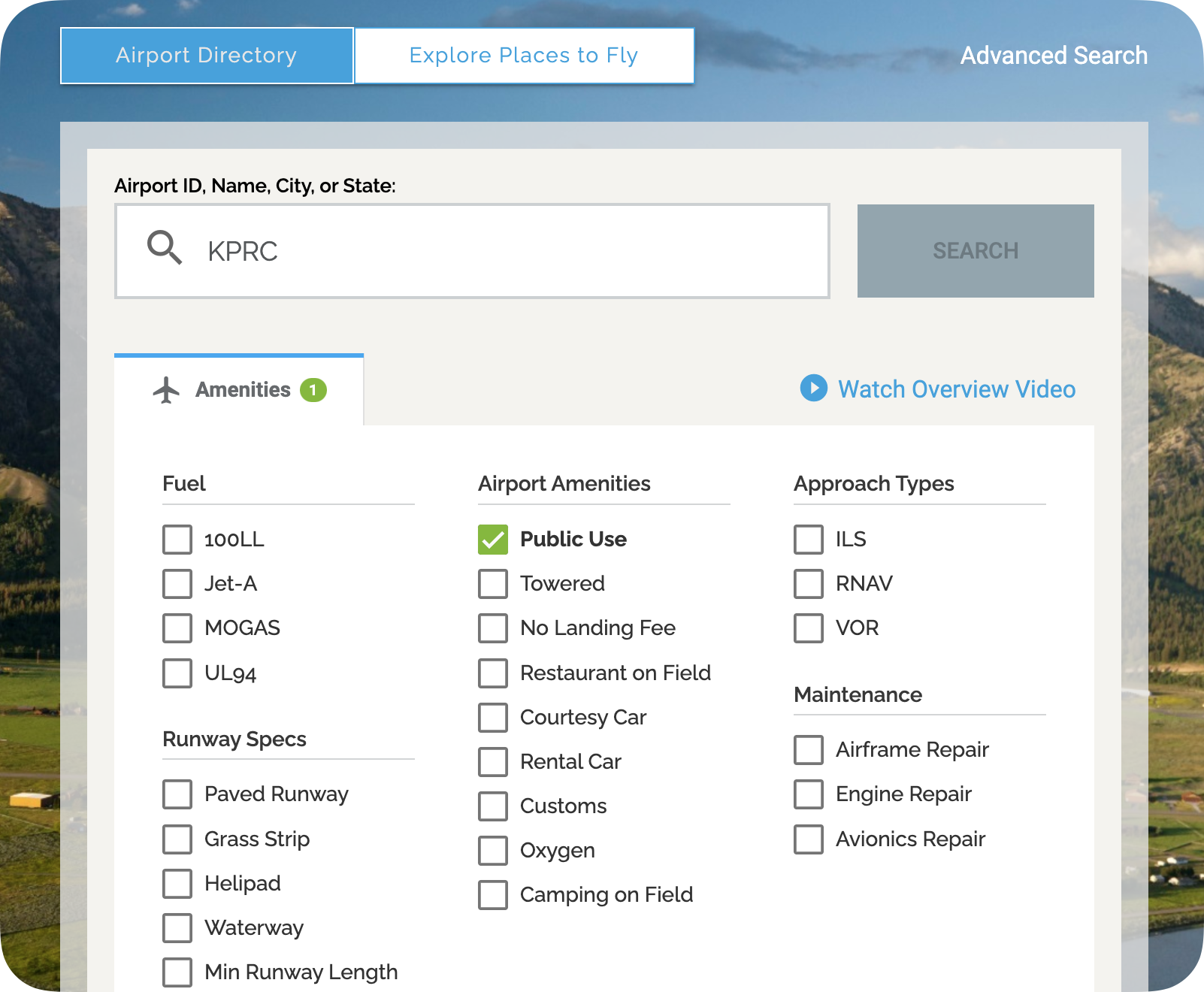Open Advanced Search
This screenshot has height=992, width=1204.
pos(1054,55)
